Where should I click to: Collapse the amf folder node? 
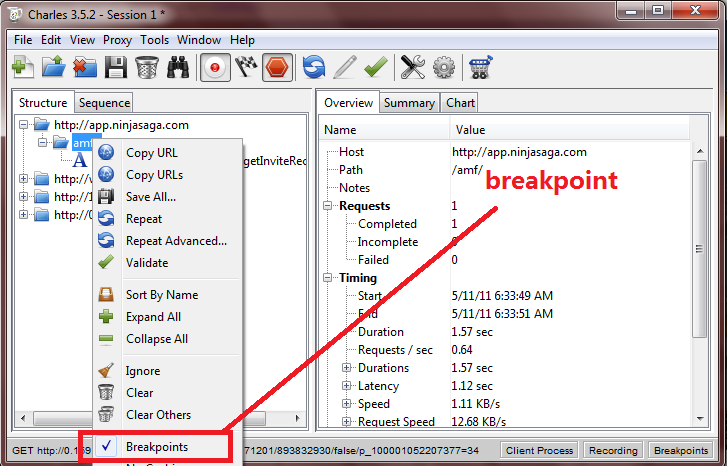pyautogui.click(x=43, y=142)
